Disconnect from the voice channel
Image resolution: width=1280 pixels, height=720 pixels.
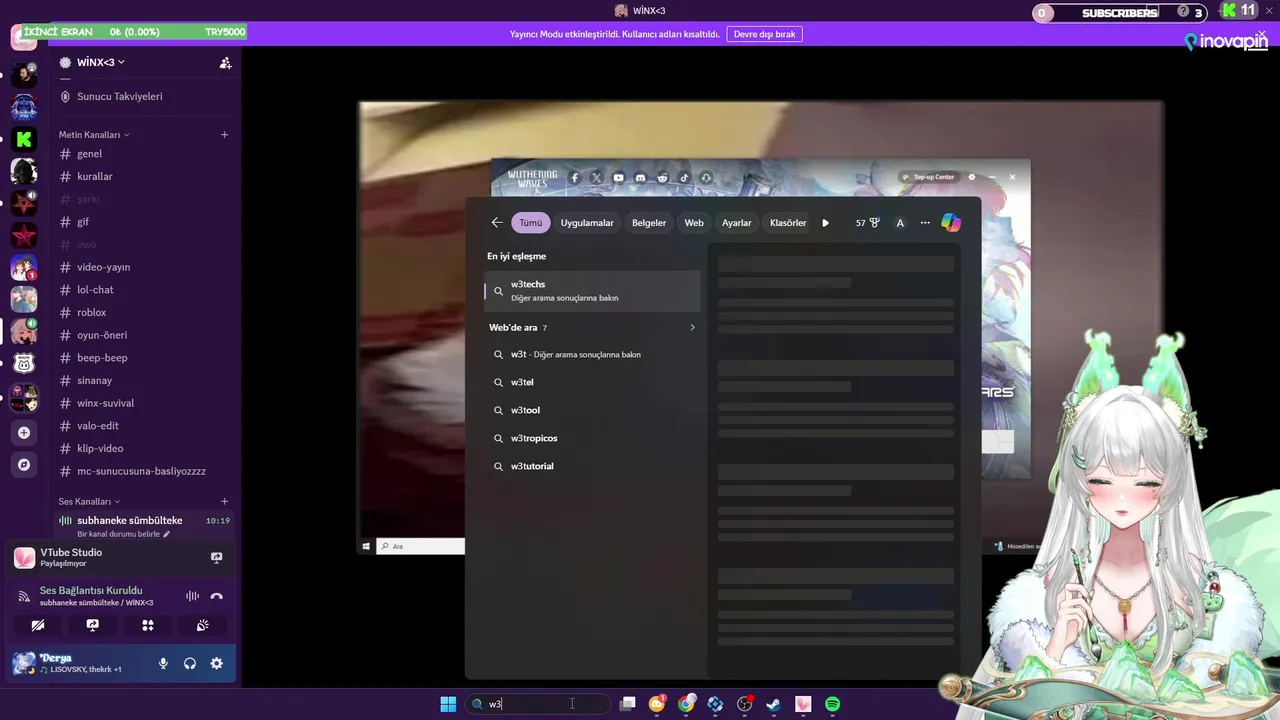click(216, 596)
